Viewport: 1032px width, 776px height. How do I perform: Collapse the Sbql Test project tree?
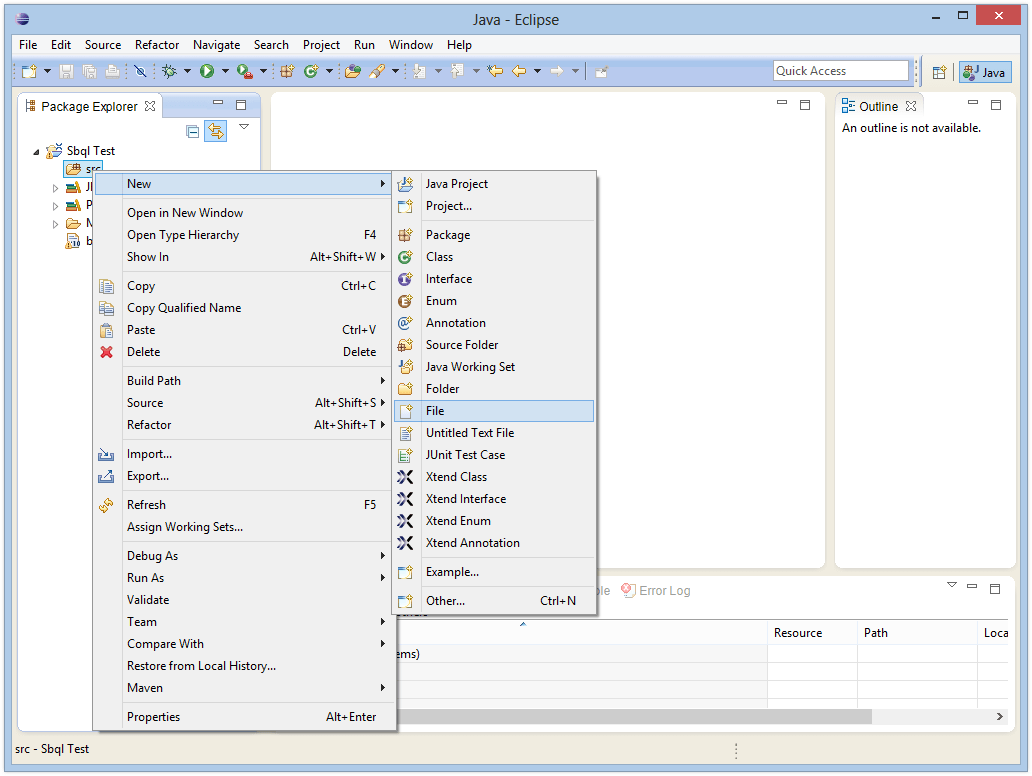pyautogui.click(x=36, y=152)
